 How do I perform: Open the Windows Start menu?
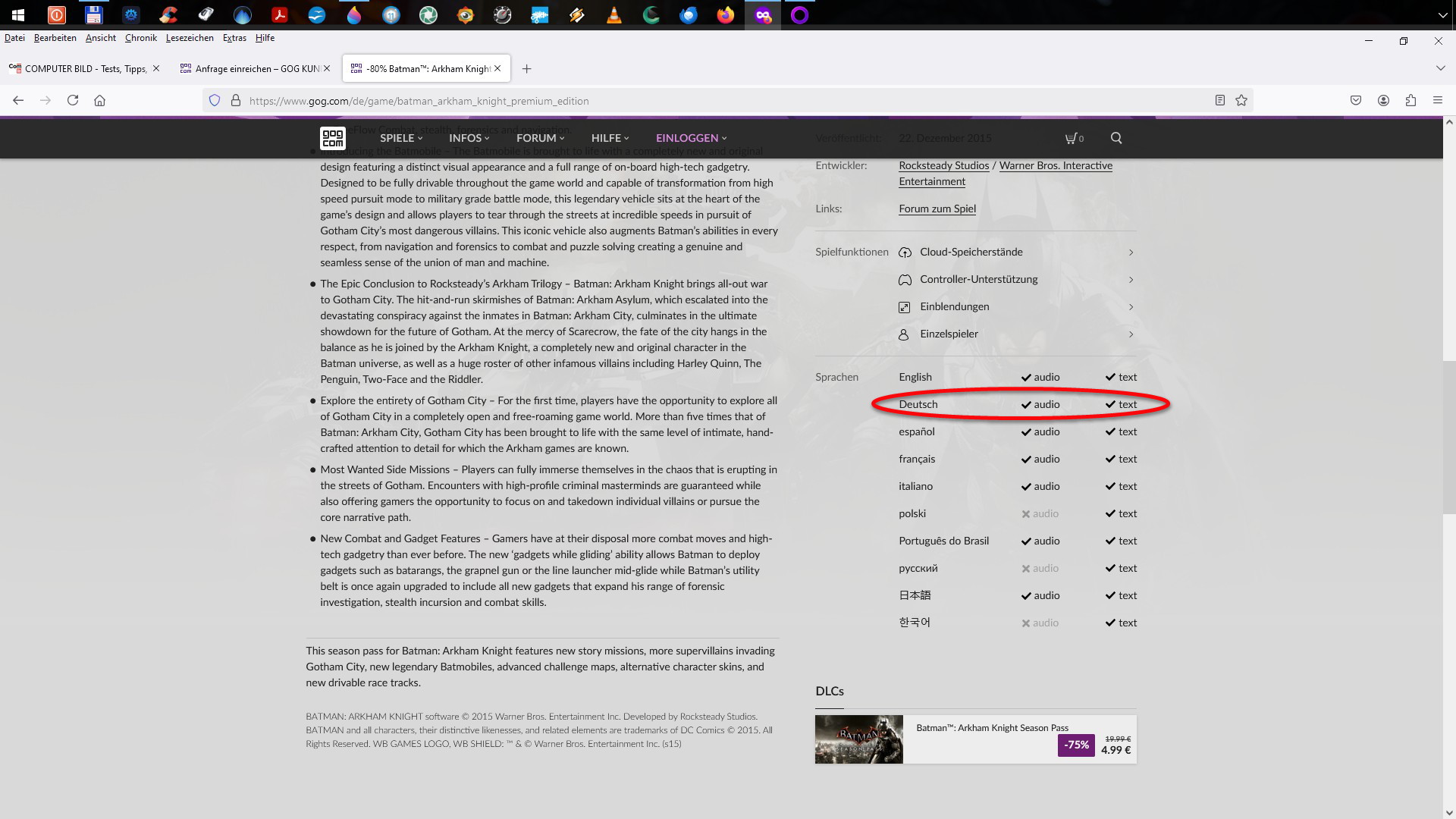[17, 14]
